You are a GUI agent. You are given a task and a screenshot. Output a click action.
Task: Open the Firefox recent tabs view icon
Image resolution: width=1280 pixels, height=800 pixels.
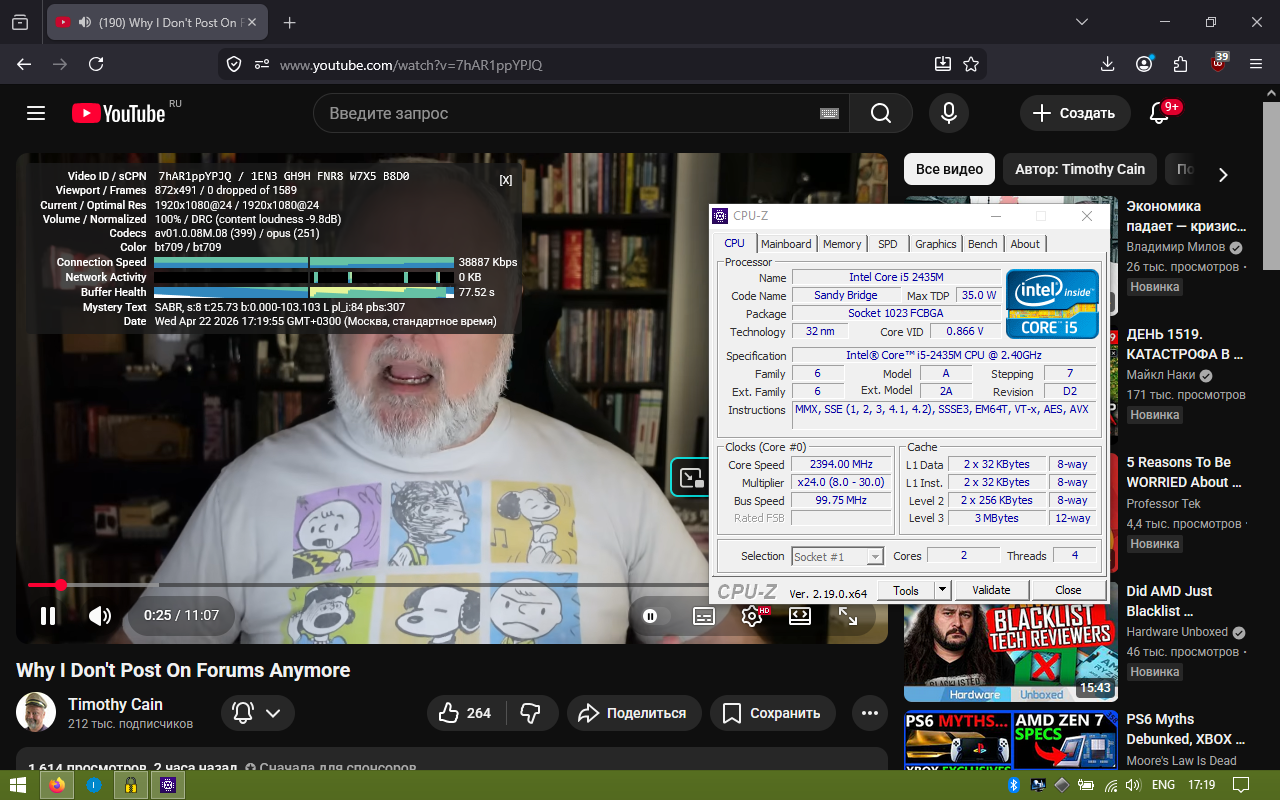tap(20, 22)
